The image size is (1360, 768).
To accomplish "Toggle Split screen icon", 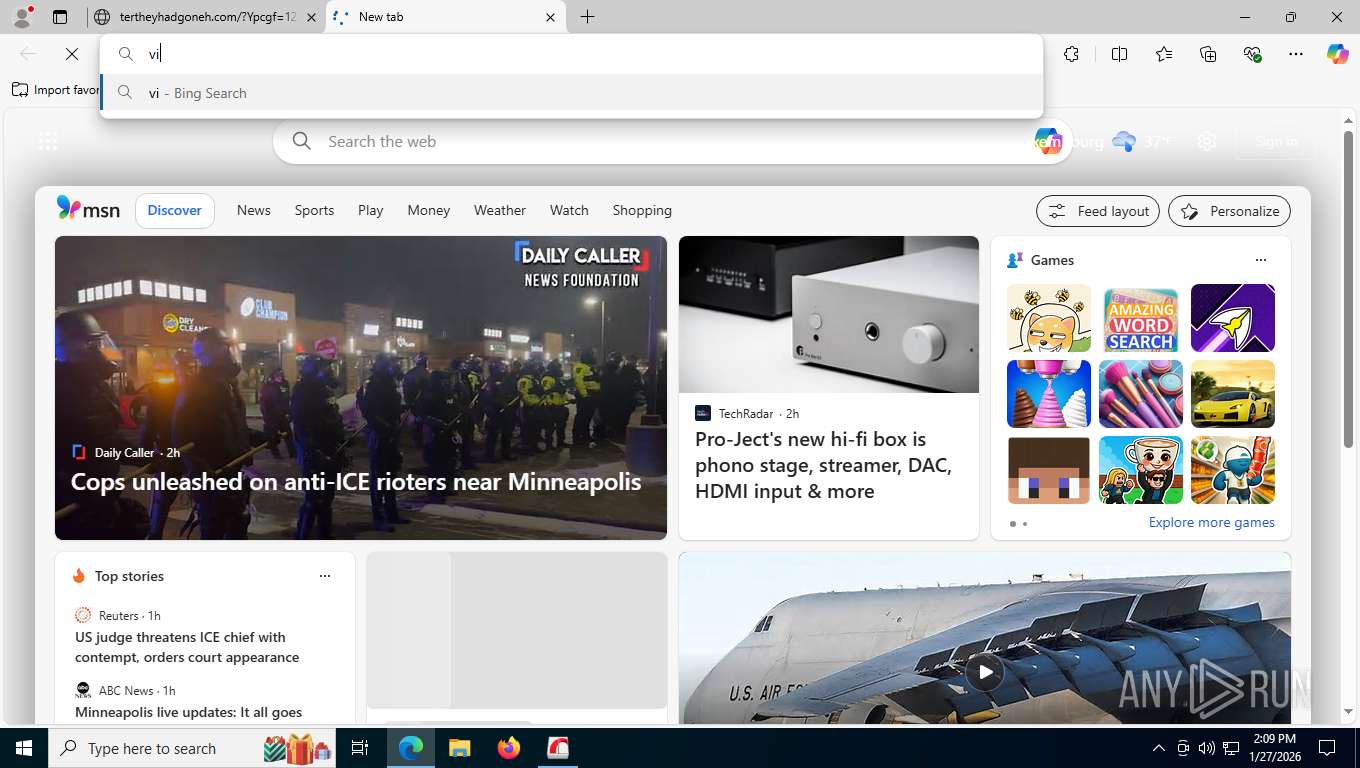I will coord(1120,54).
